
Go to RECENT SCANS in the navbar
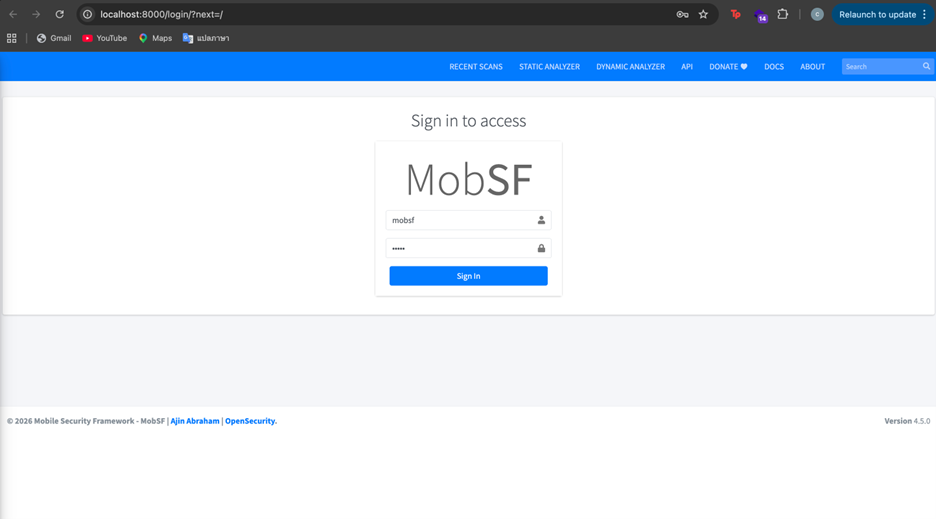click(x=476, y=67)
